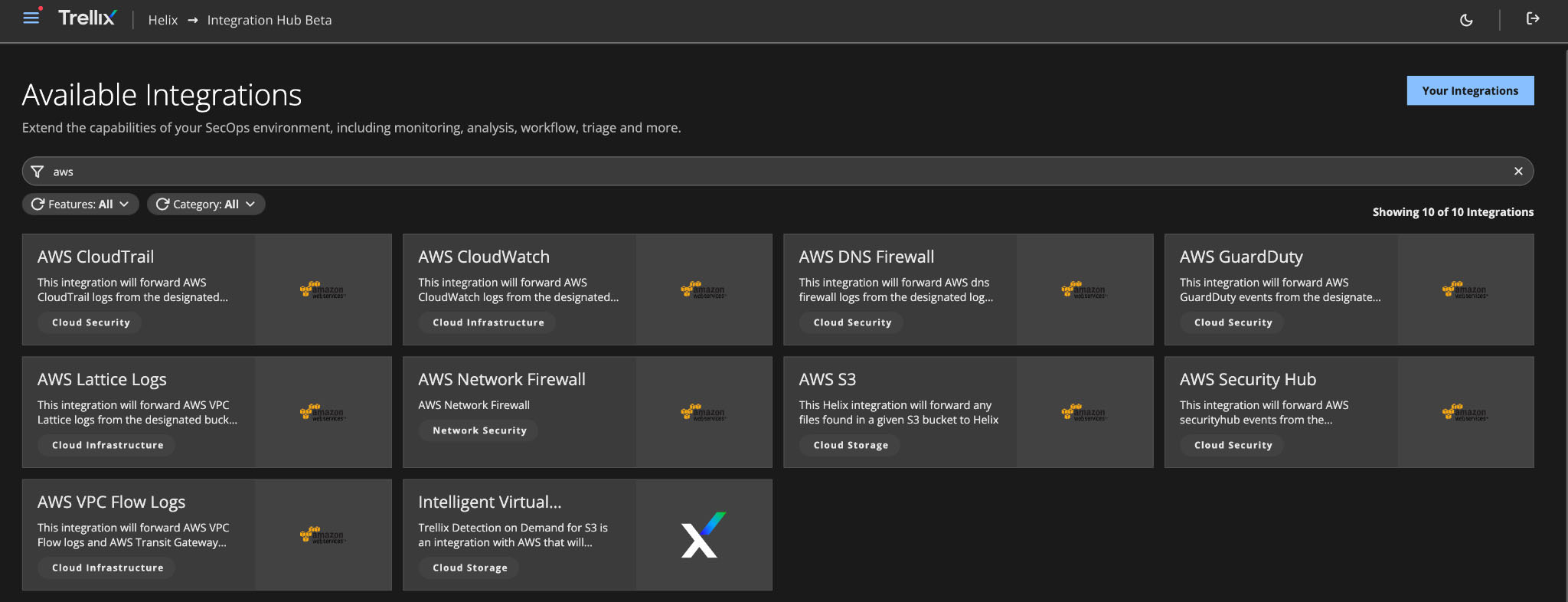The image size is (1568, 602).
Task: Open the hamburger navigation menu
Action: (x=31, y=18)
